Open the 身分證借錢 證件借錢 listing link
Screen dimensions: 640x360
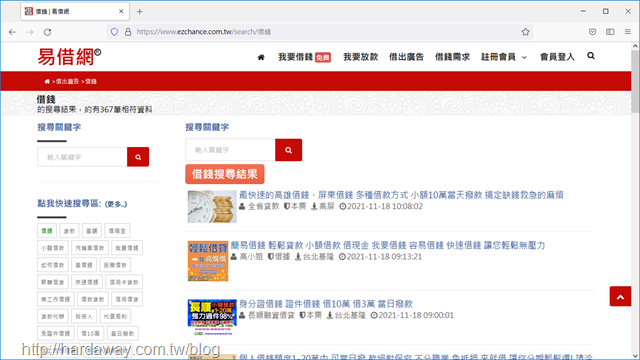[x=326, y=304]
